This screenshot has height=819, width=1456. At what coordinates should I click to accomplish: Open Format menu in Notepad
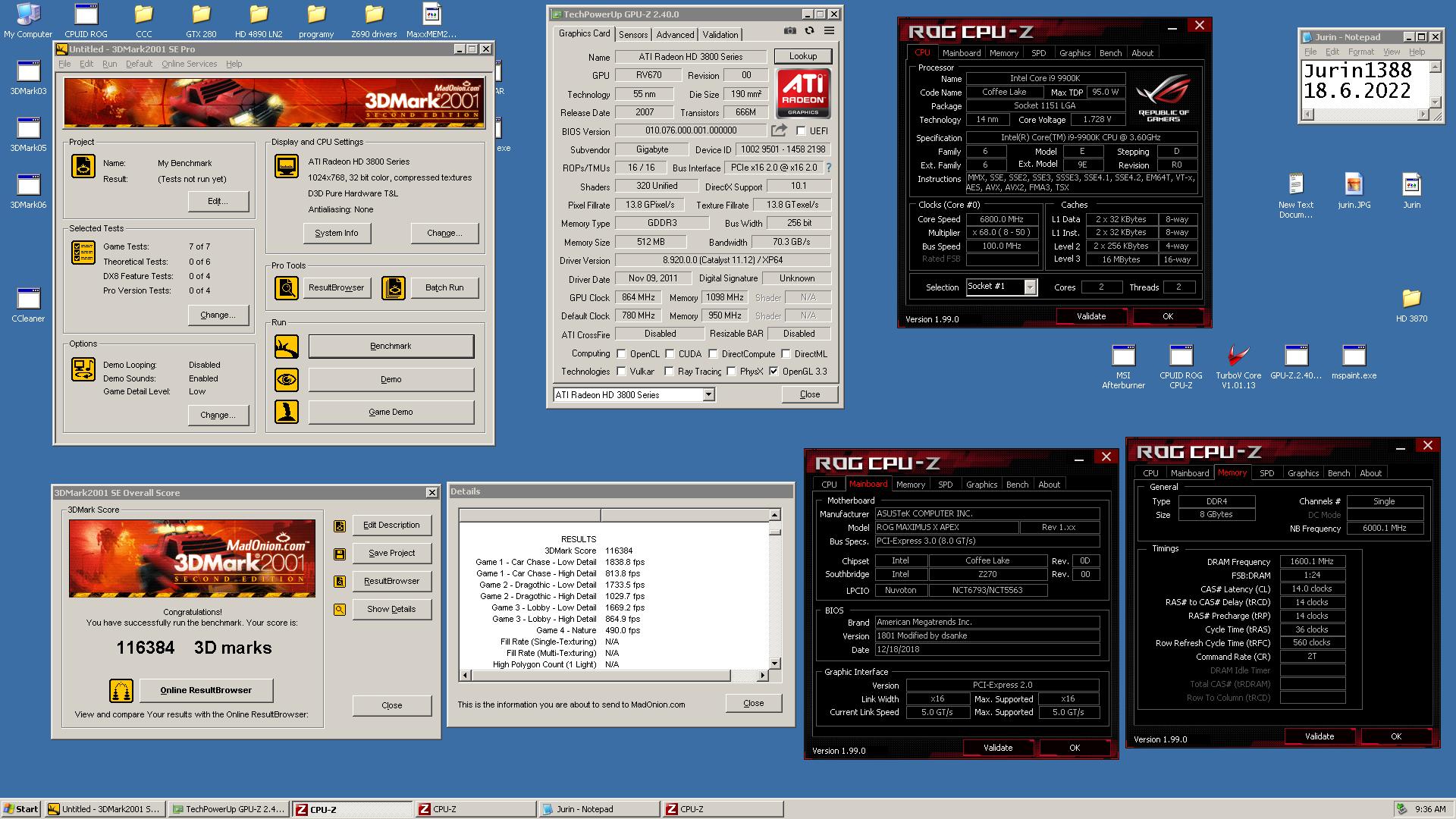point(1360,52)
